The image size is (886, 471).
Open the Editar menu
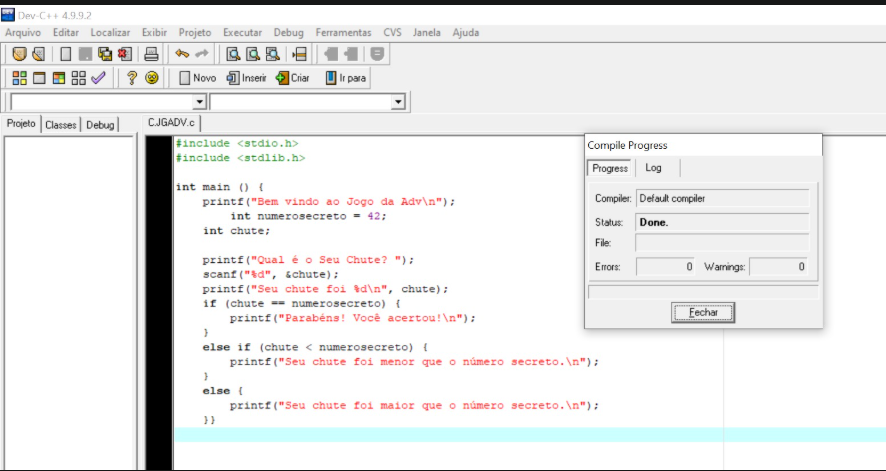point(66,33)
